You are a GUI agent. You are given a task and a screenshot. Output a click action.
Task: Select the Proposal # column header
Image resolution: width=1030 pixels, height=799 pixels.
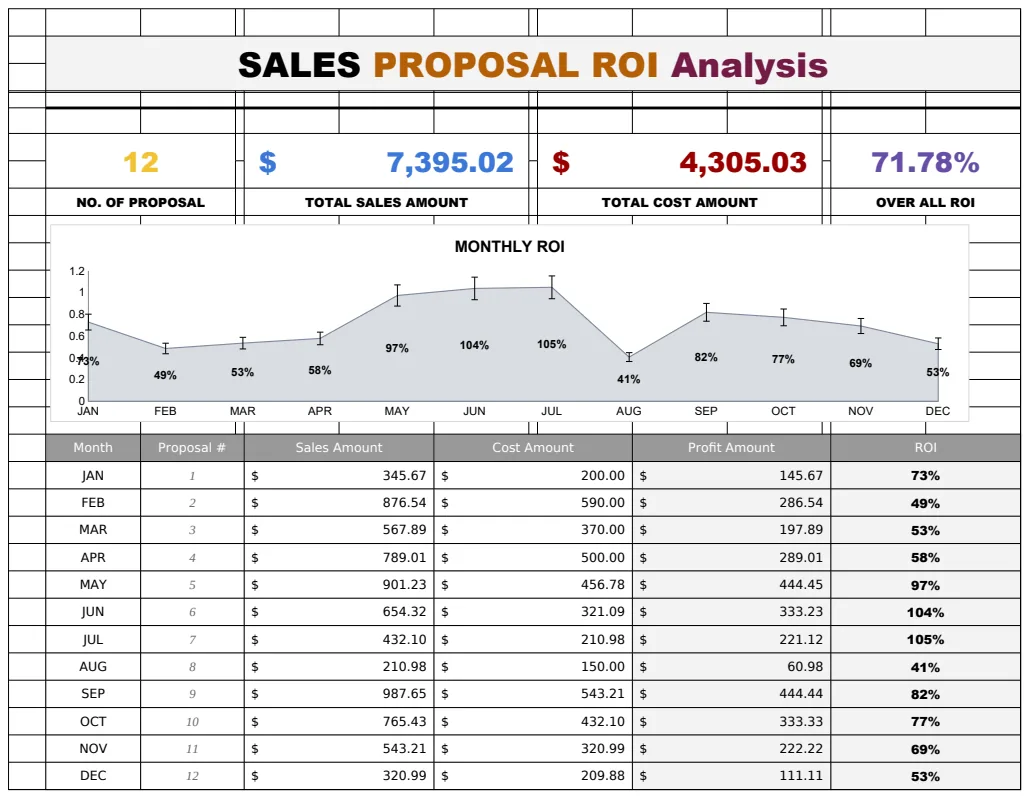[x=192, y=447]
